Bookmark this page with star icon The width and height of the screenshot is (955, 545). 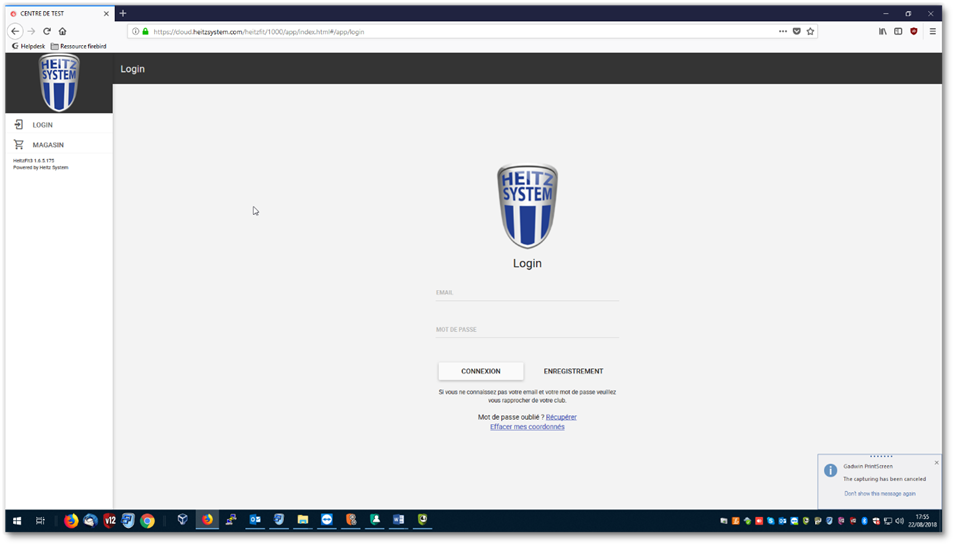coord(810,32)
